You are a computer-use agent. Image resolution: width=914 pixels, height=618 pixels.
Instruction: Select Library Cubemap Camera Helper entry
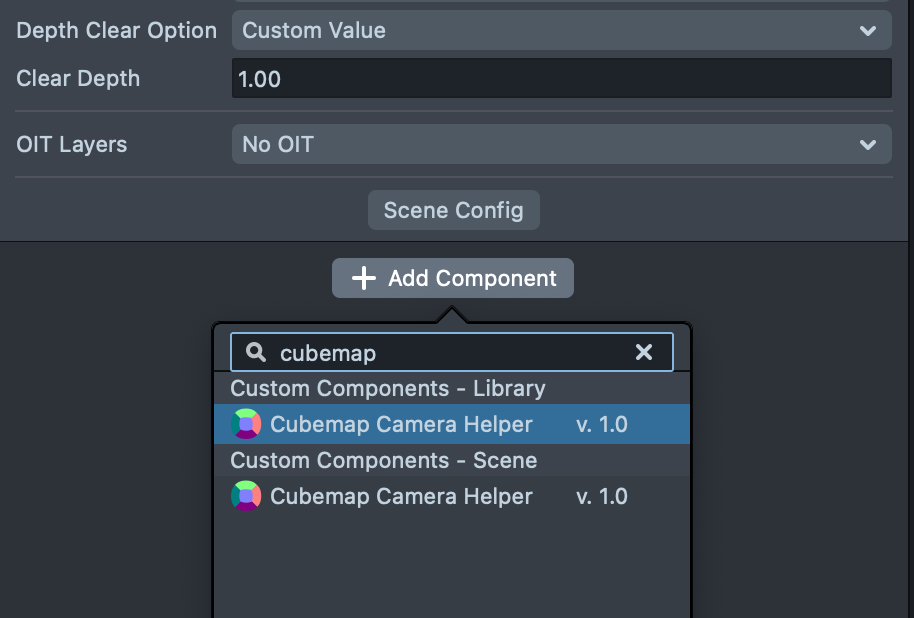pos(401,424)
